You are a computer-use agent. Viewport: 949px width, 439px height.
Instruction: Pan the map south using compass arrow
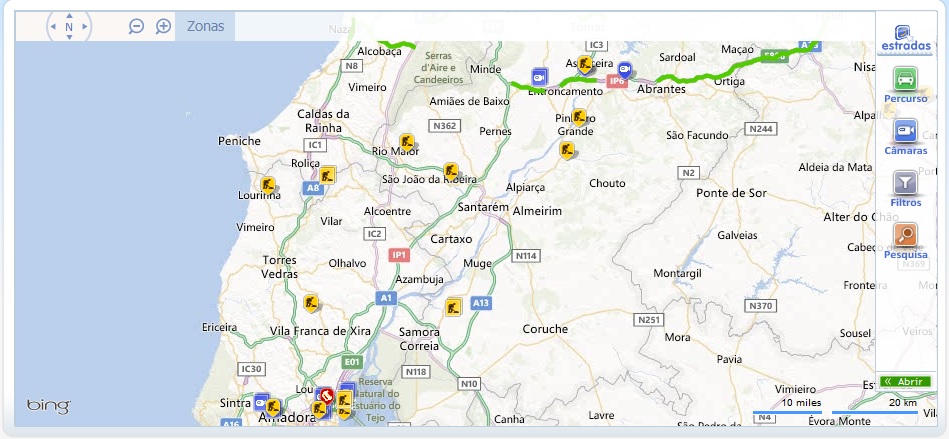69,37
